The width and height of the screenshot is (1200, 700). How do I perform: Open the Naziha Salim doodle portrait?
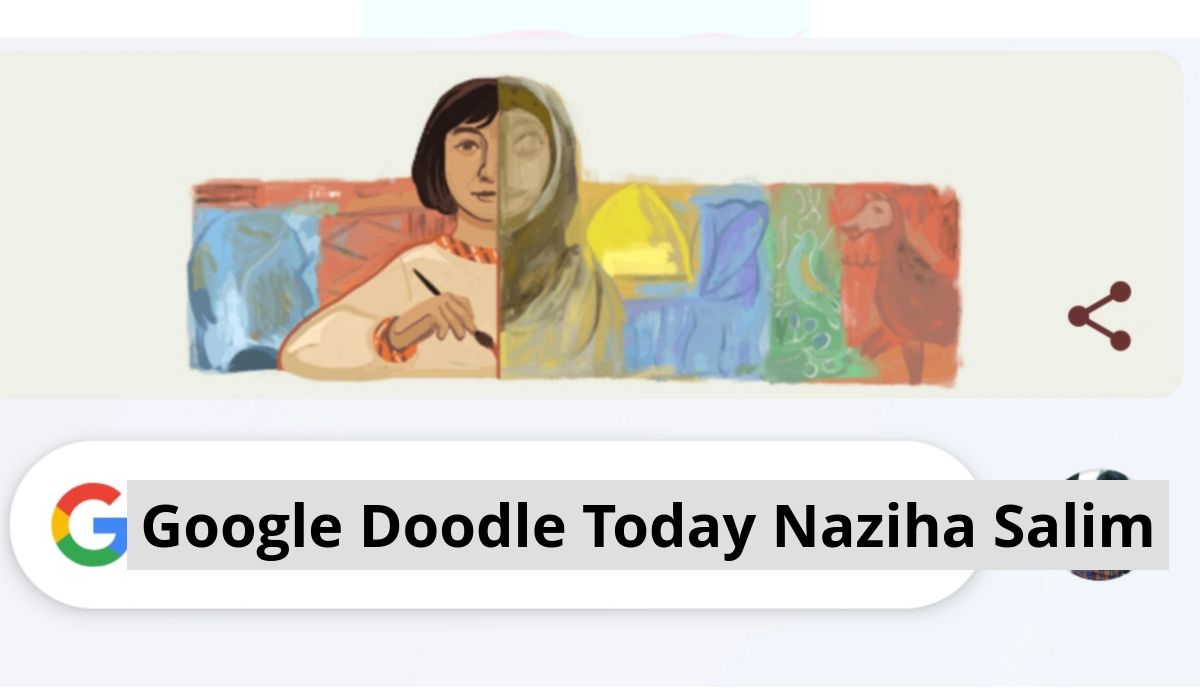pos(497,228)
